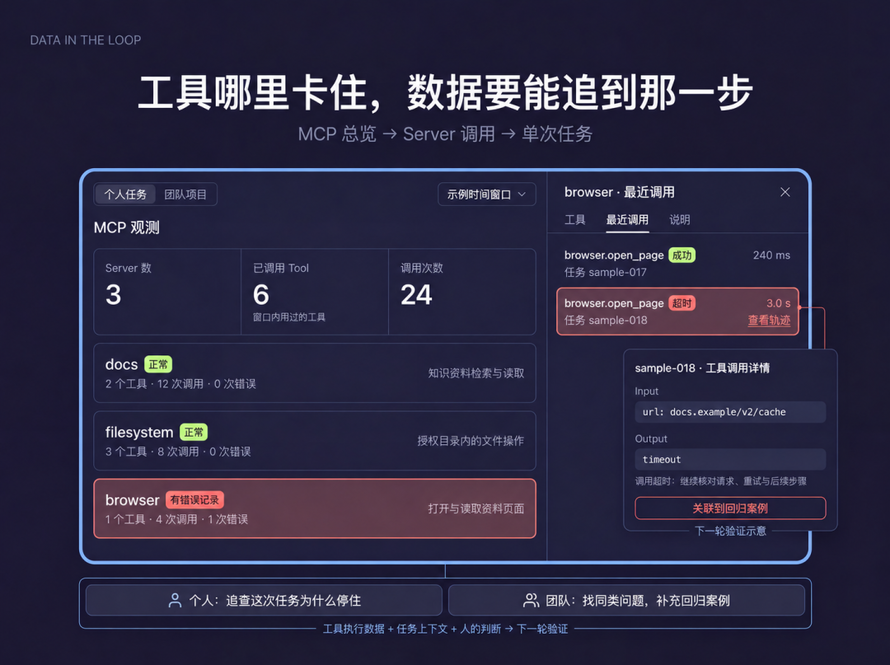This screenshot has height=665, width=890.
Task: Select the 最近调用 tab
Action: click(627, 220)
